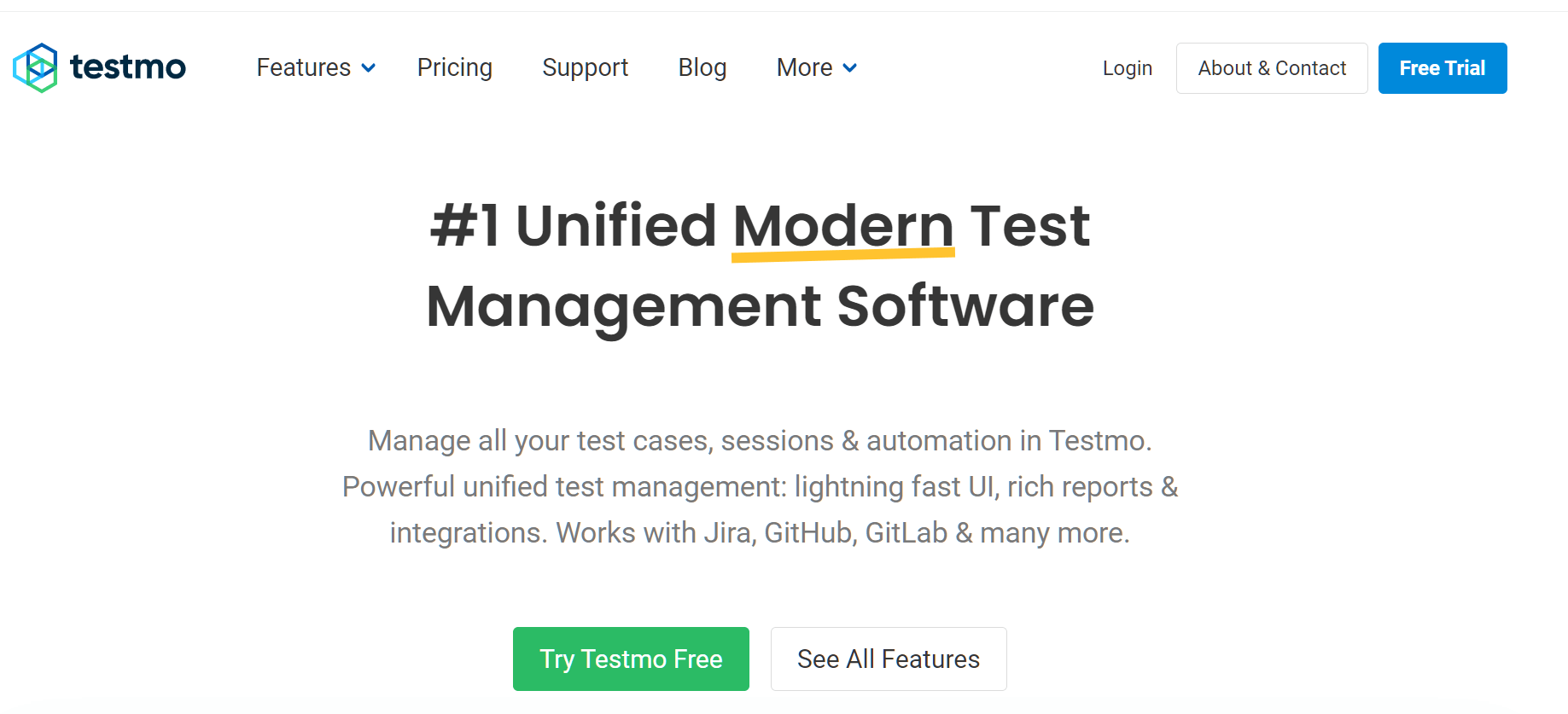Click the Testmo hexagon logo icon
Image resolution: width=1568 pixels, height=714 pixels.
[x=35, y=67]
